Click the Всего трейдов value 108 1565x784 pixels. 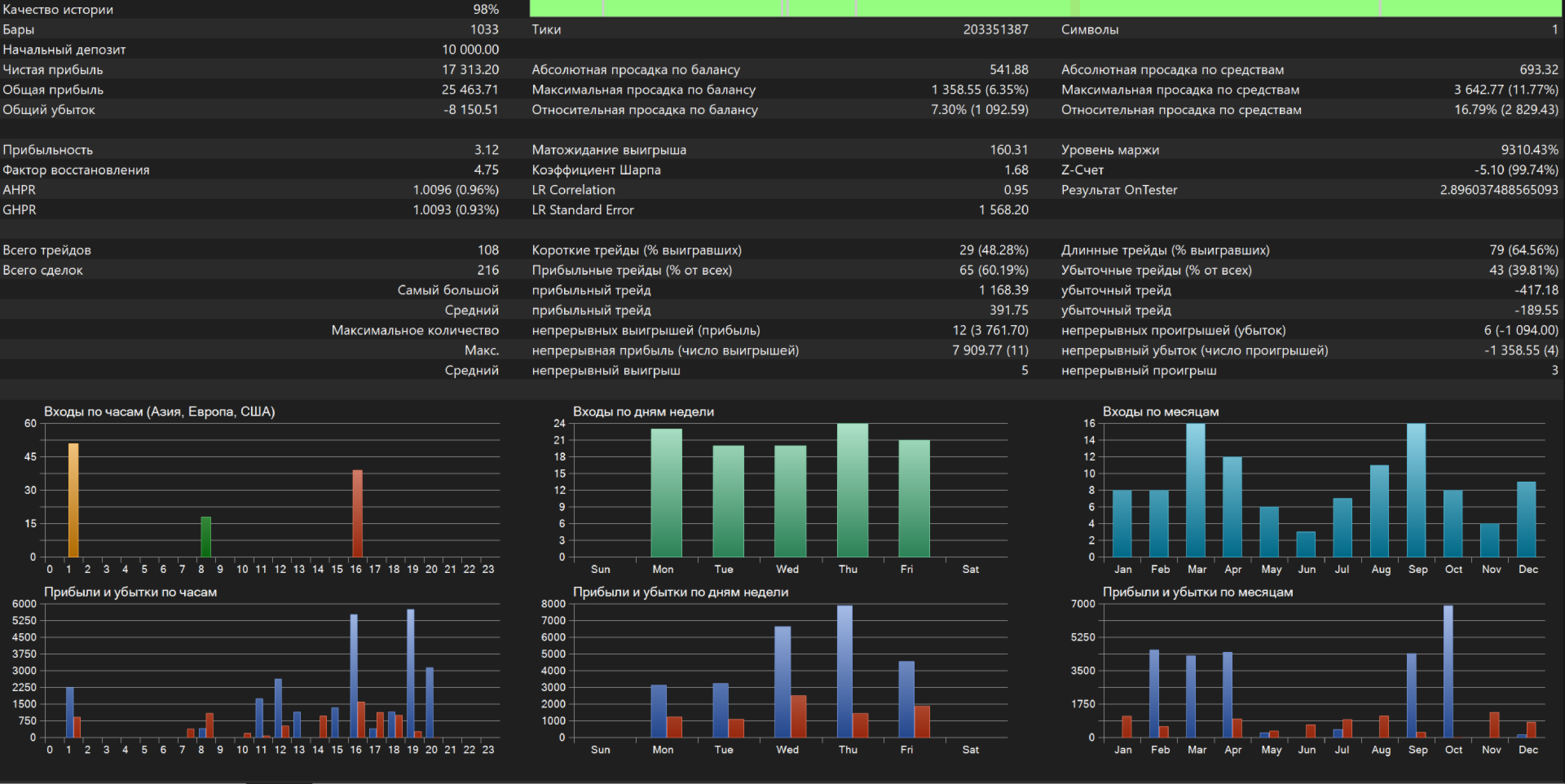(x=487, y=250)
